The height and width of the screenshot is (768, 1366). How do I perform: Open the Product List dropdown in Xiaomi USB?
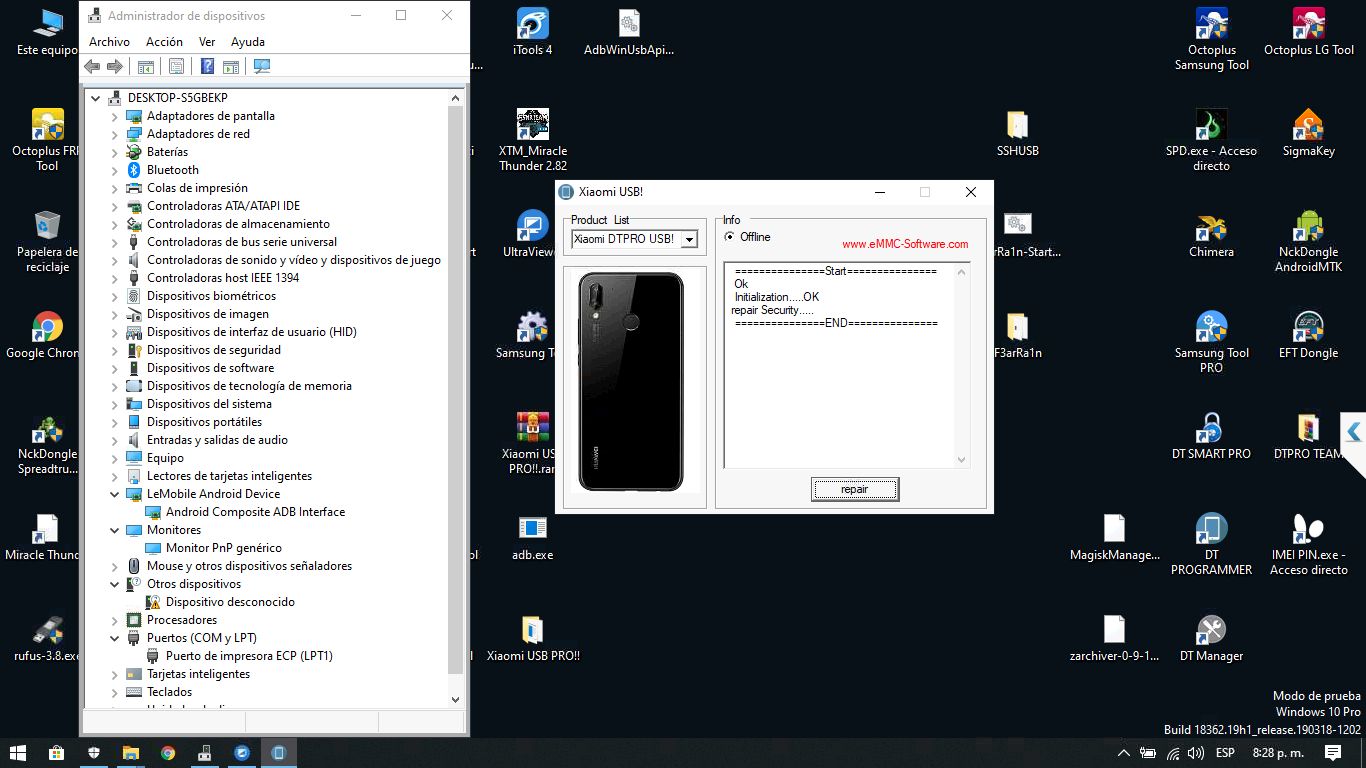[689, 240]
